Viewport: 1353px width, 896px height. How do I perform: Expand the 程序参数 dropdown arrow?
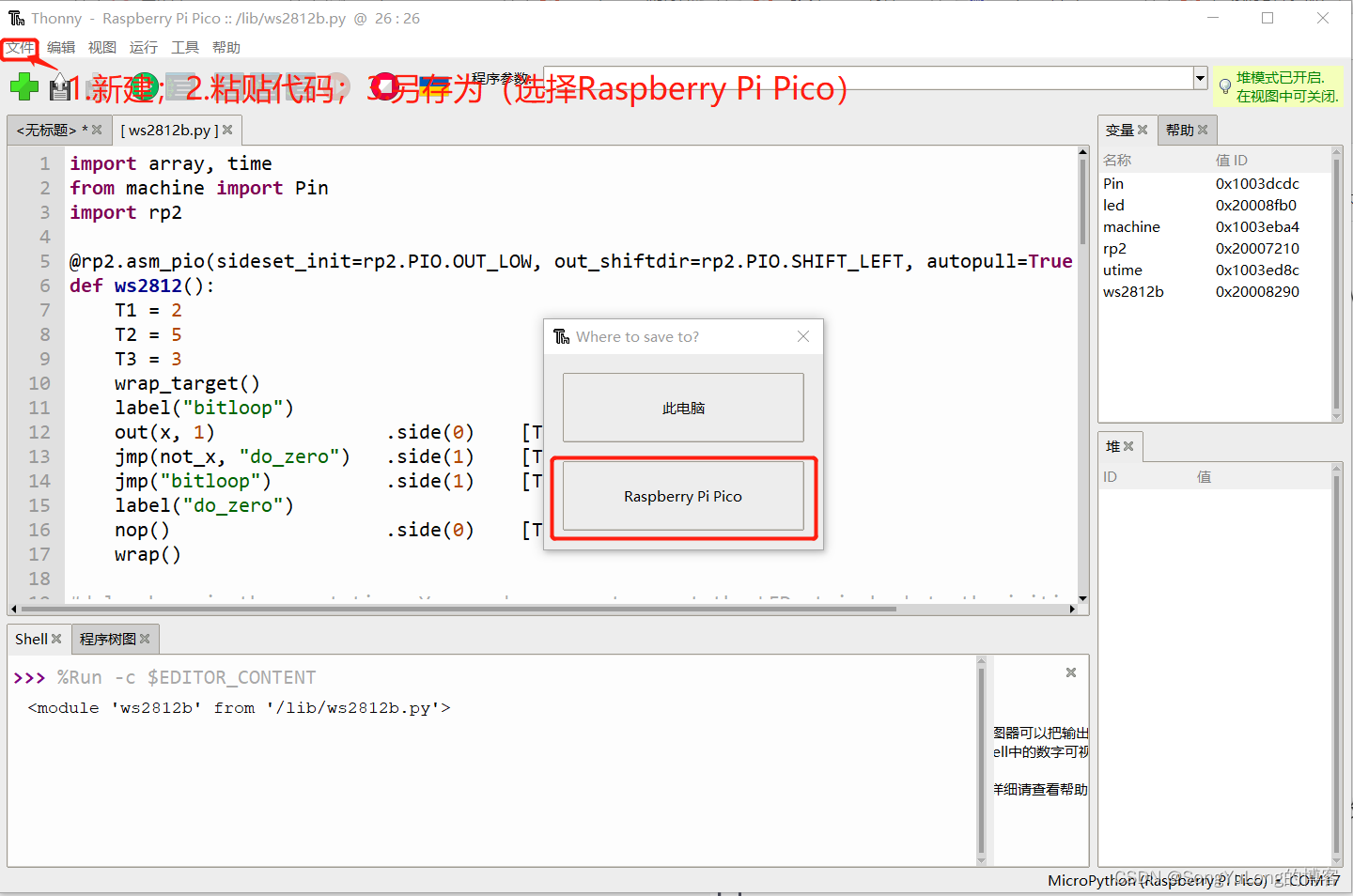[x=1200, y=78]
